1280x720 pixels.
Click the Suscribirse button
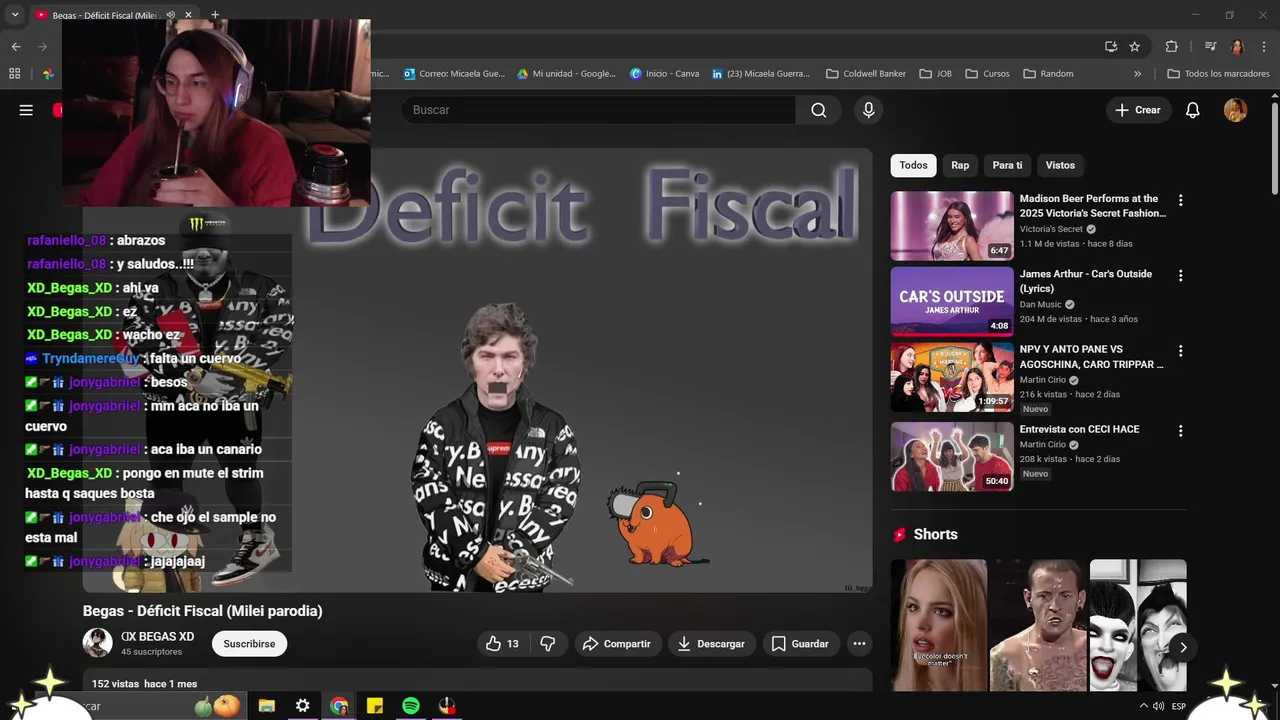249,644
